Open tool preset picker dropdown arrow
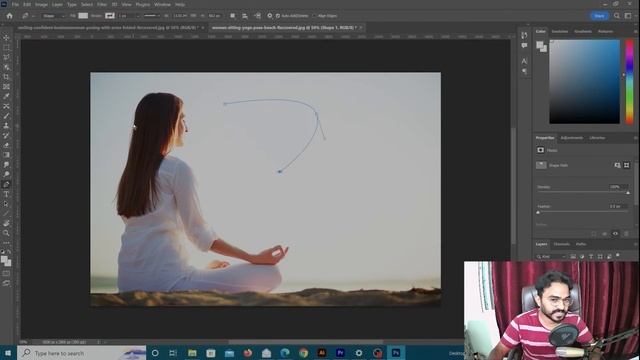This screenshot has width=640, height=360. (33, 16)
